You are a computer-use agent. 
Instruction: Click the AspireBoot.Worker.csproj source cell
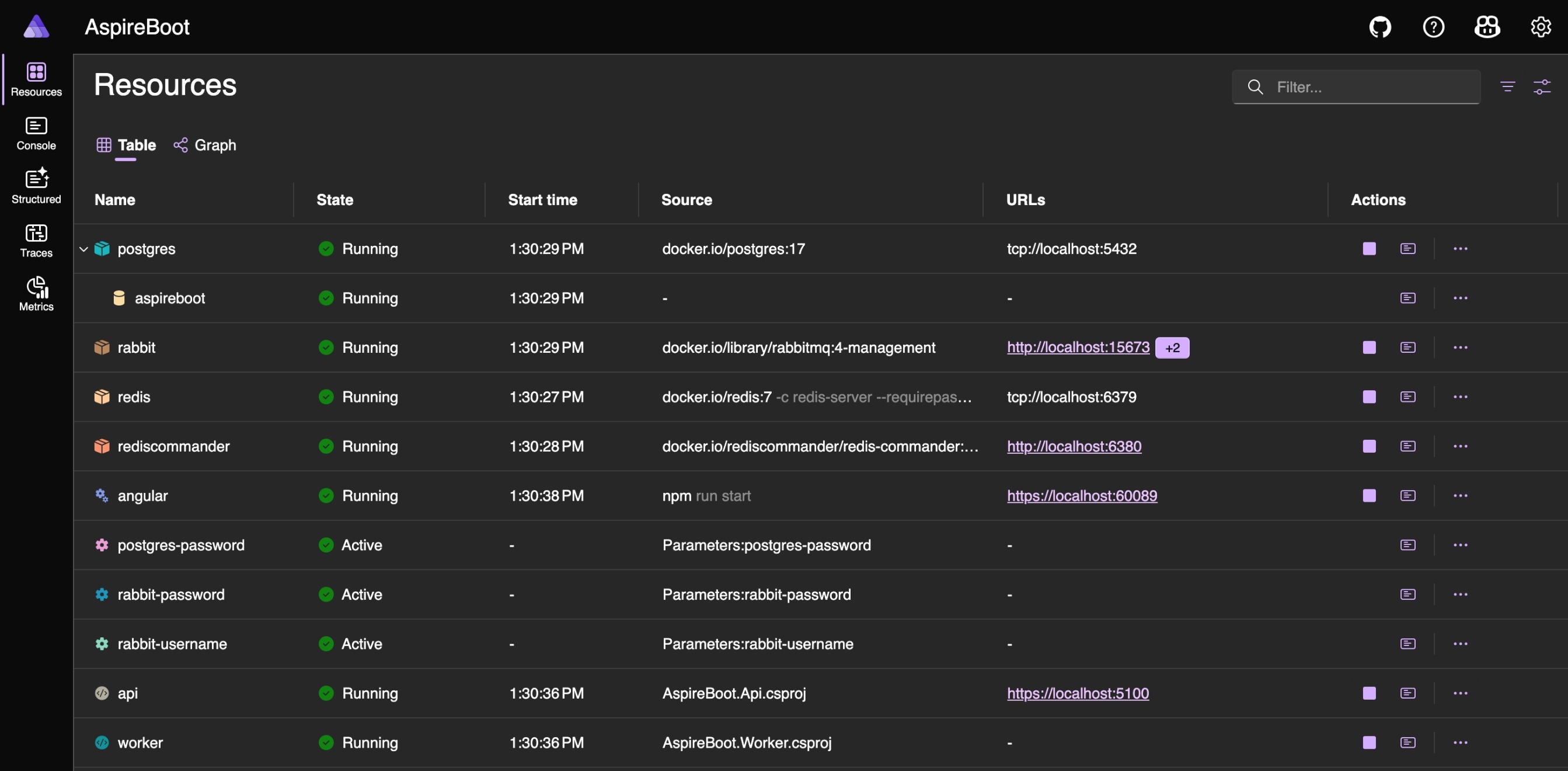[747, 742]
